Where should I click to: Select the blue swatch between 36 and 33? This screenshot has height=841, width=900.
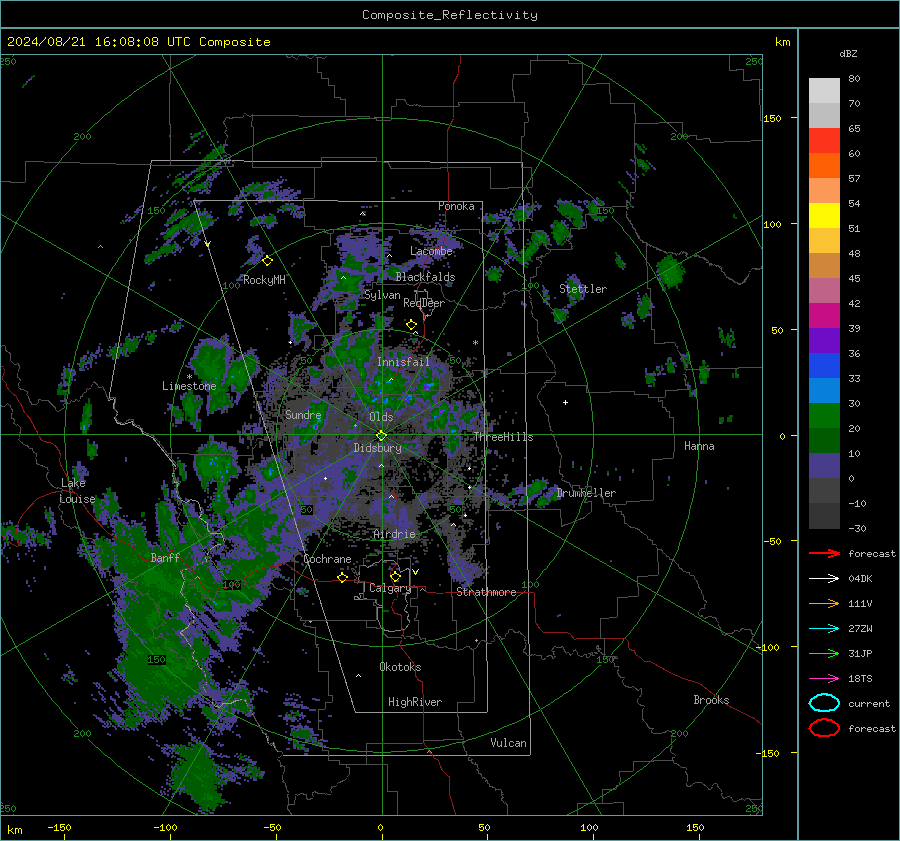click(x=824, y=366)
